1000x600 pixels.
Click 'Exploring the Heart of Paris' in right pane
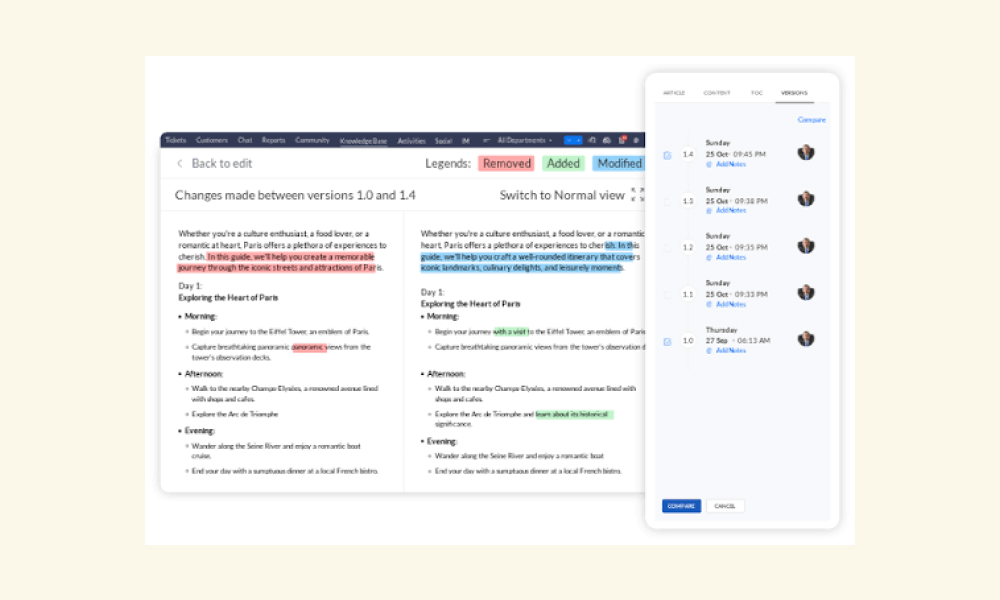tap(471, 304)
